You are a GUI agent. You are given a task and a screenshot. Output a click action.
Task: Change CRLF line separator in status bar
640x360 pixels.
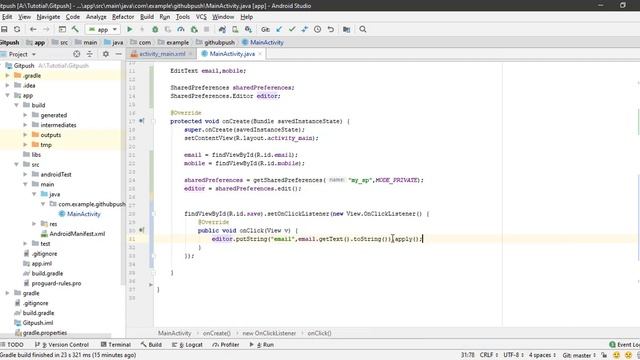click(x=489, y=355)
